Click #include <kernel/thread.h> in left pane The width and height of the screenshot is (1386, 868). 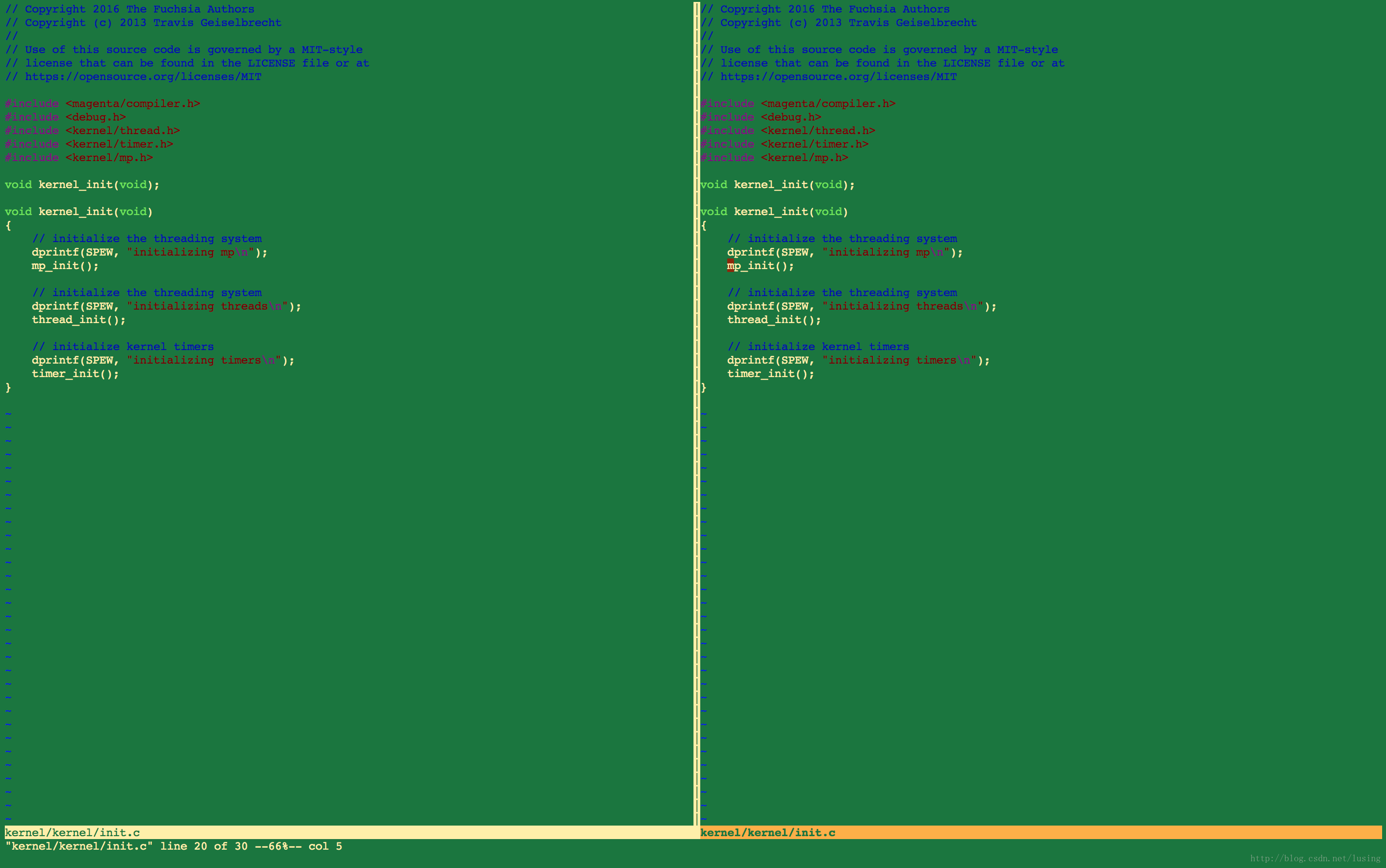point(93,131)
